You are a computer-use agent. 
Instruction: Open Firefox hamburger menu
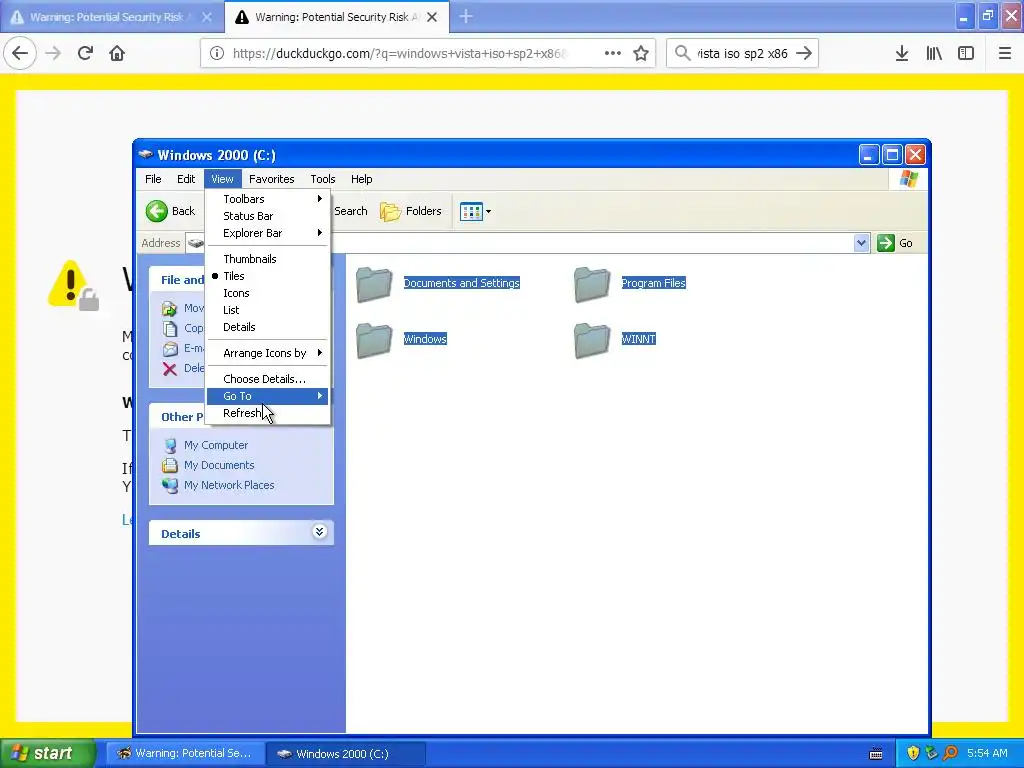1005,53
